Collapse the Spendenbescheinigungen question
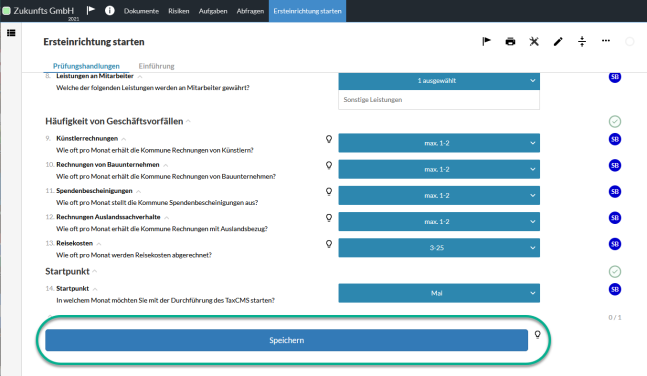Viewport: 647px width, 376px height. pyautogui.click(x=139, y=192)
